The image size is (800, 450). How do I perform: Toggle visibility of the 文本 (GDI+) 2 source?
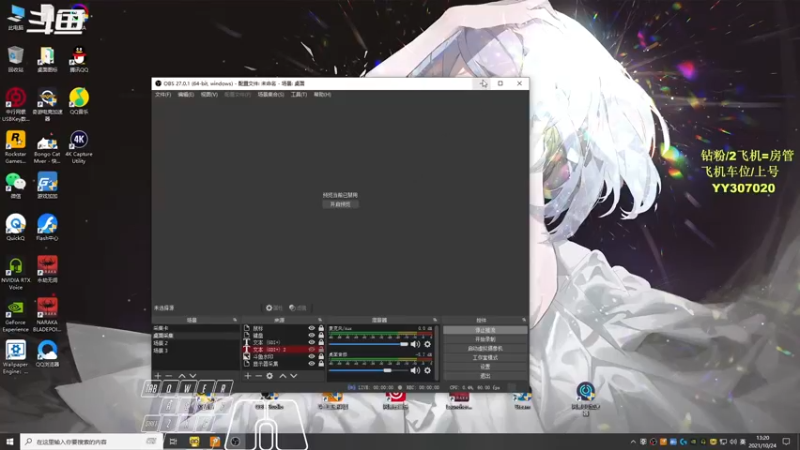point(311,349)
